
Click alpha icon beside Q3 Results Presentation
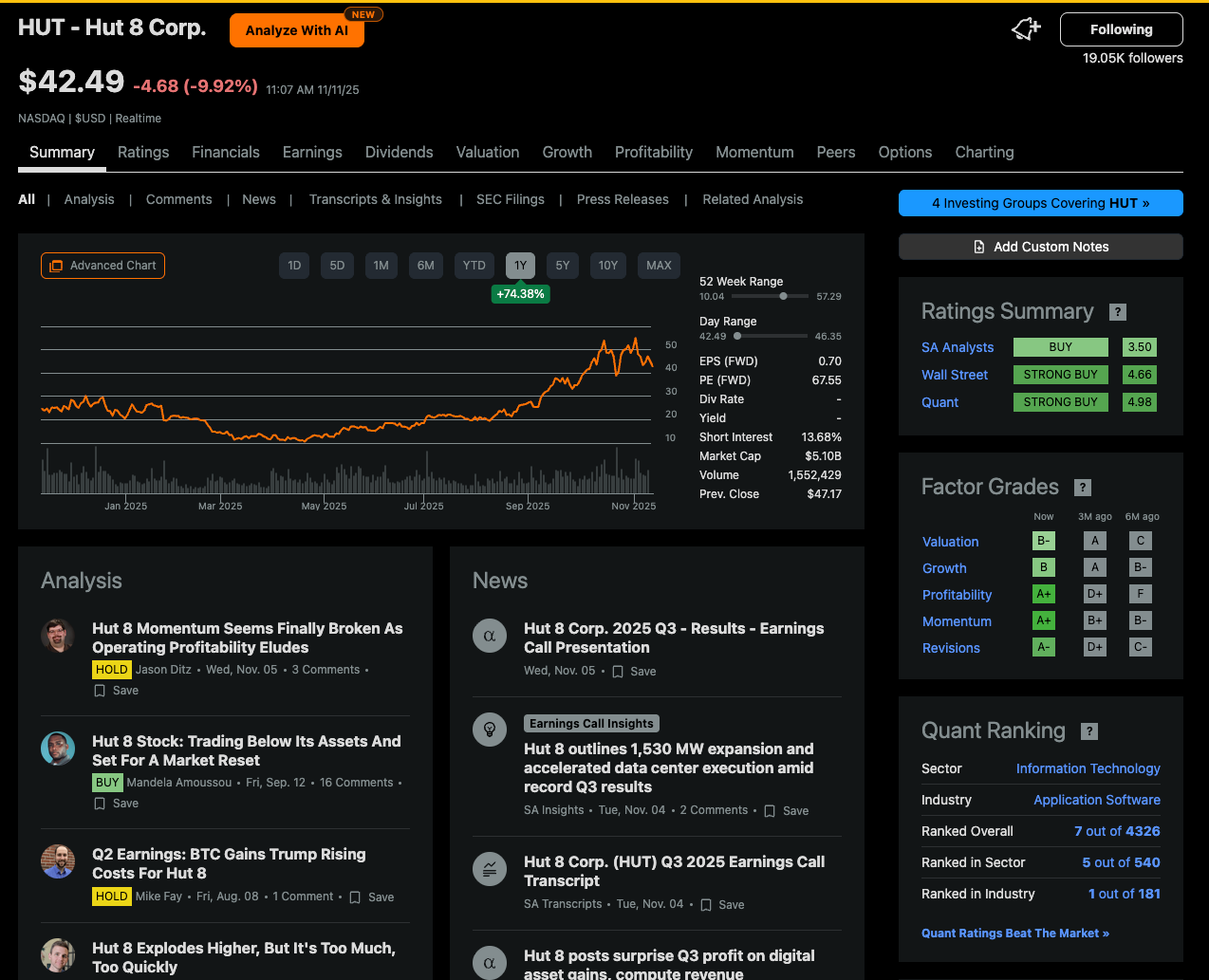[x=490, y=636]
